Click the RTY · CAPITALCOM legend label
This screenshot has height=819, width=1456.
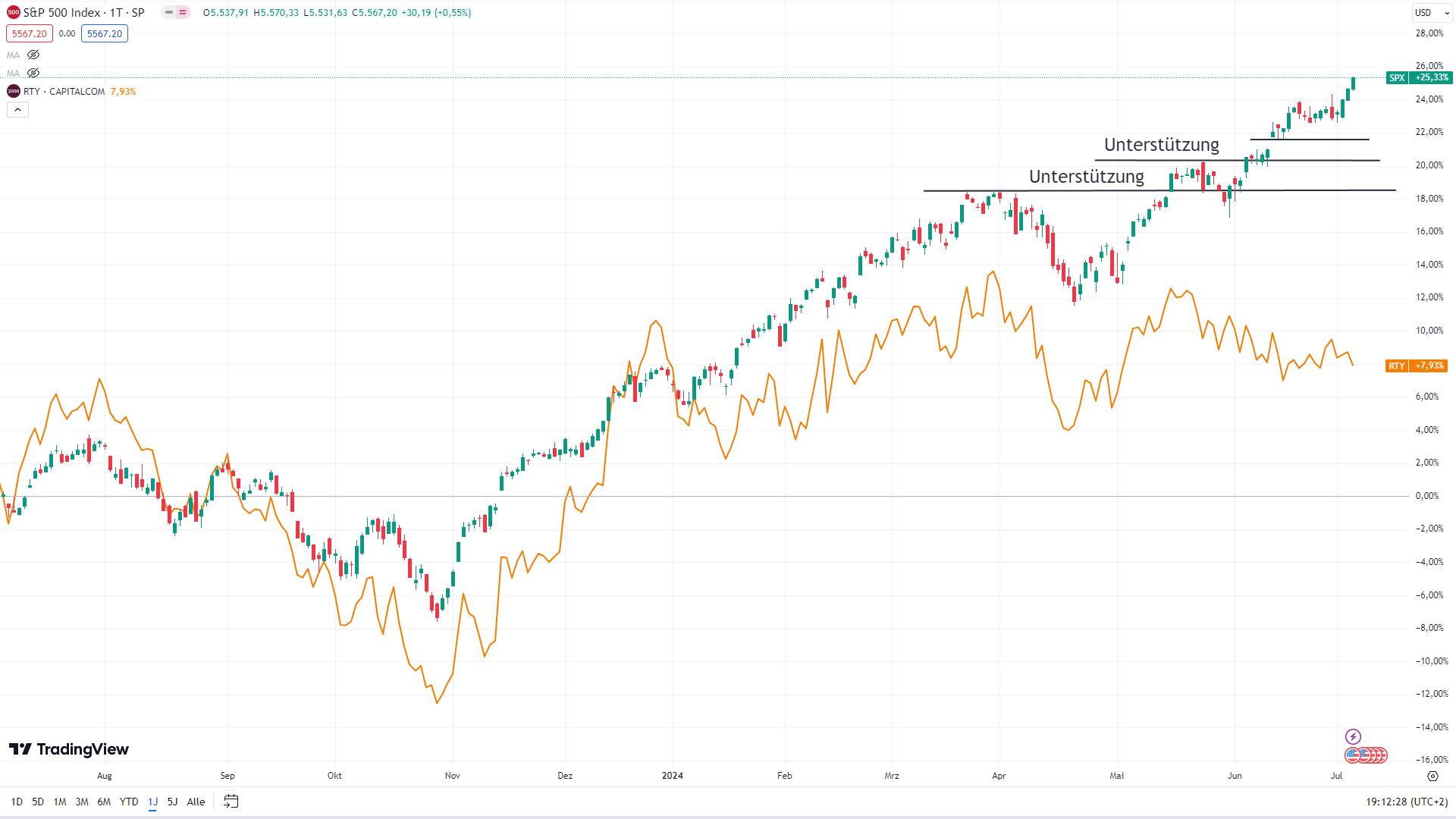64,92
